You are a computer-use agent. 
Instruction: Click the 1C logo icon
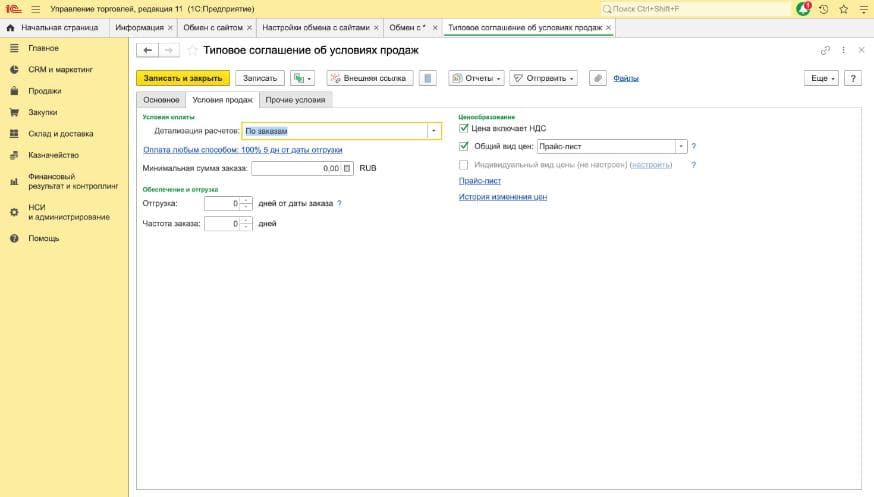[13, 9]
